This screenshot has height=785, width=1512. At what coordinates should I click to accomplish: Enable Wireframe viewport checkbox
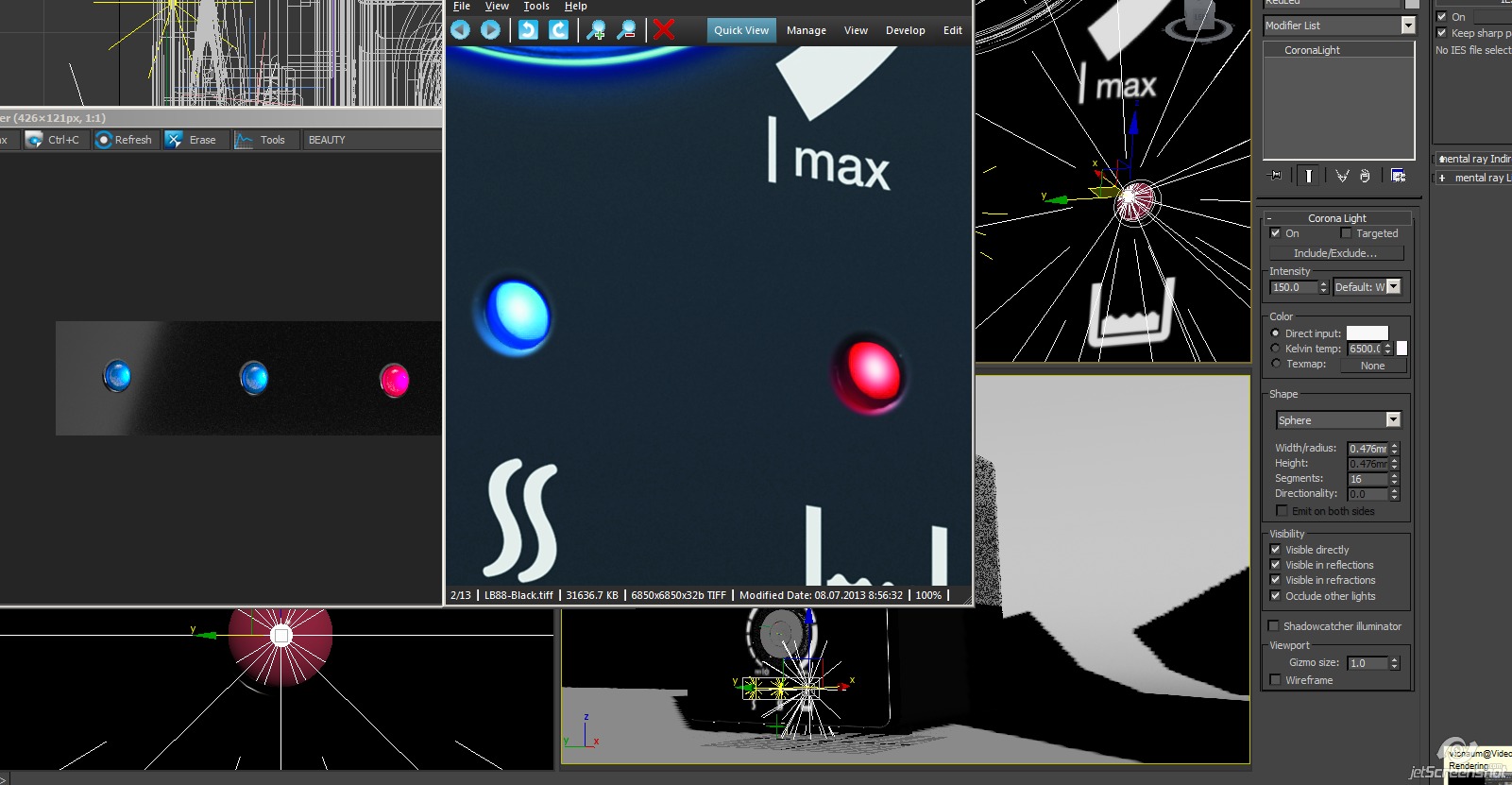point(1276,680)
